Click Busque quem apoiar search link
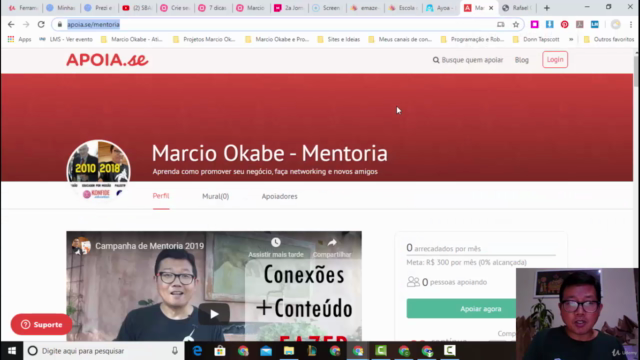 coord(468,60)
